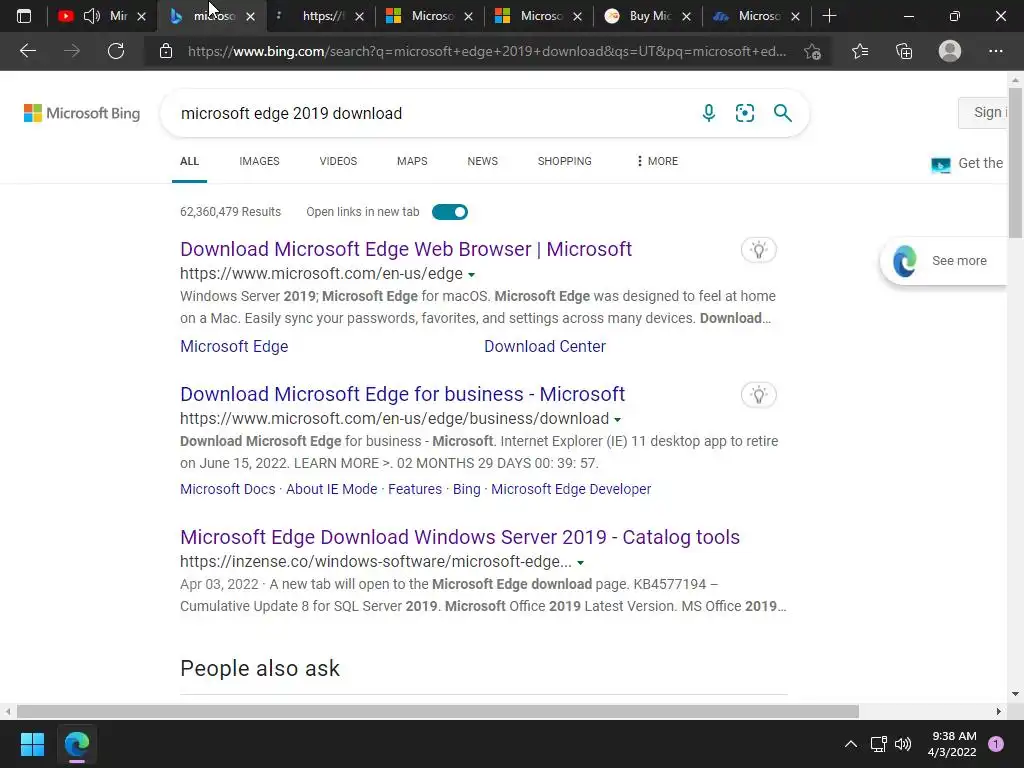Image resolution: width=1024 pixels, height=768 pixels.
Task: Open Edge settings and more menu
Action: click(995, 51)
